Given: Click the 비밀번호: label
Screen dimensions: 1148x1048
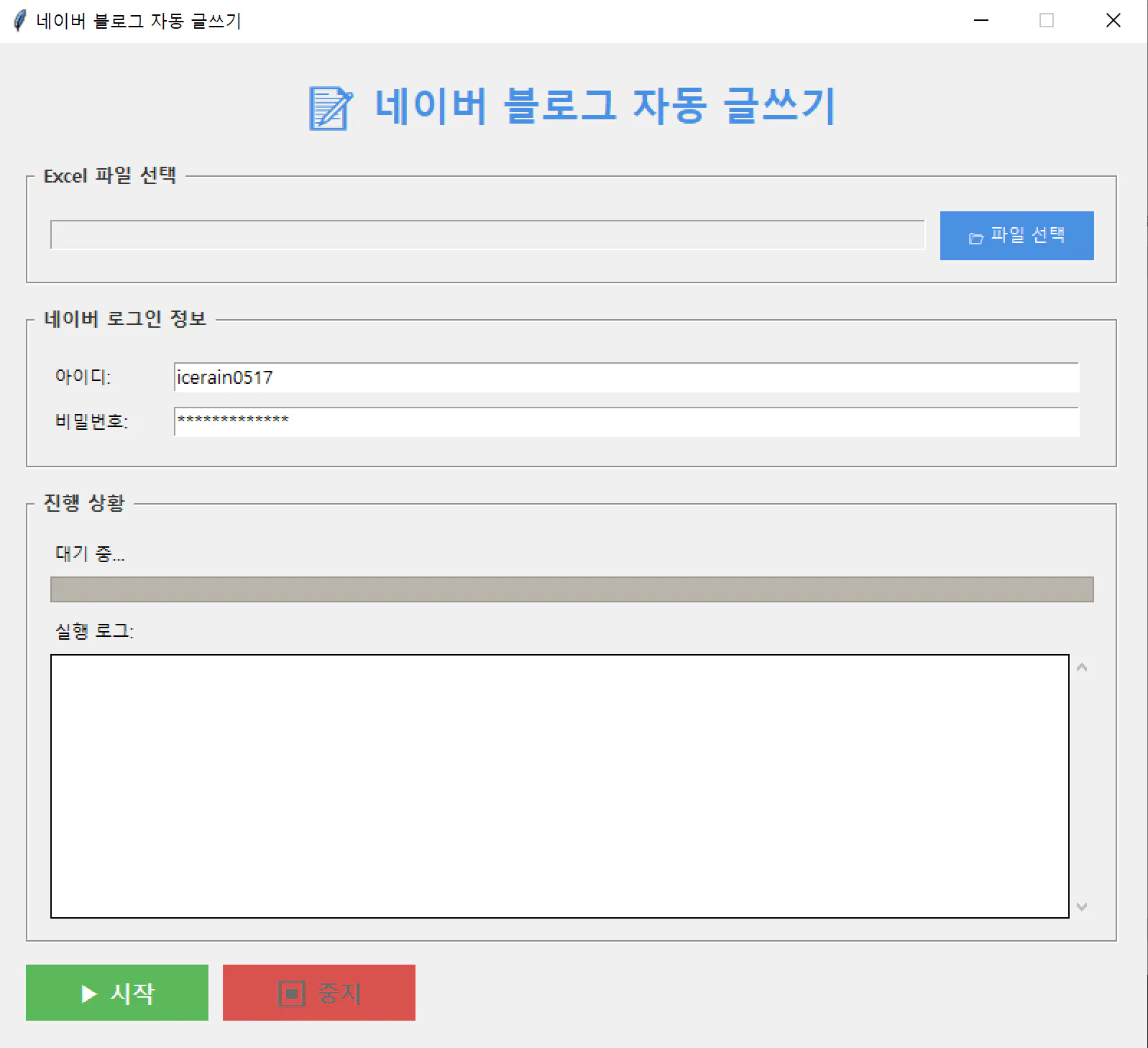Looking at the screenshot, I should pyautogui.click(x=91, y=421).
